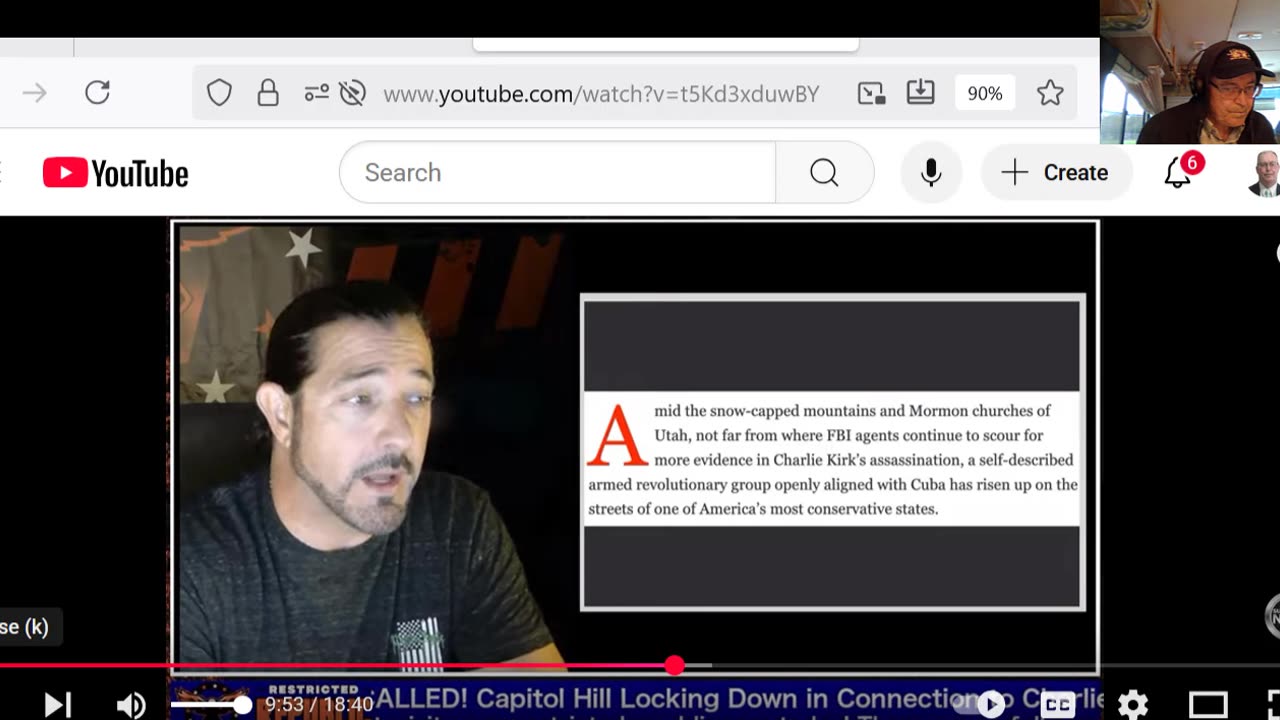Screen dimensions: 1280x720
Task: Click the youtube.com URL in the address bar
Action: coord(601,94)
